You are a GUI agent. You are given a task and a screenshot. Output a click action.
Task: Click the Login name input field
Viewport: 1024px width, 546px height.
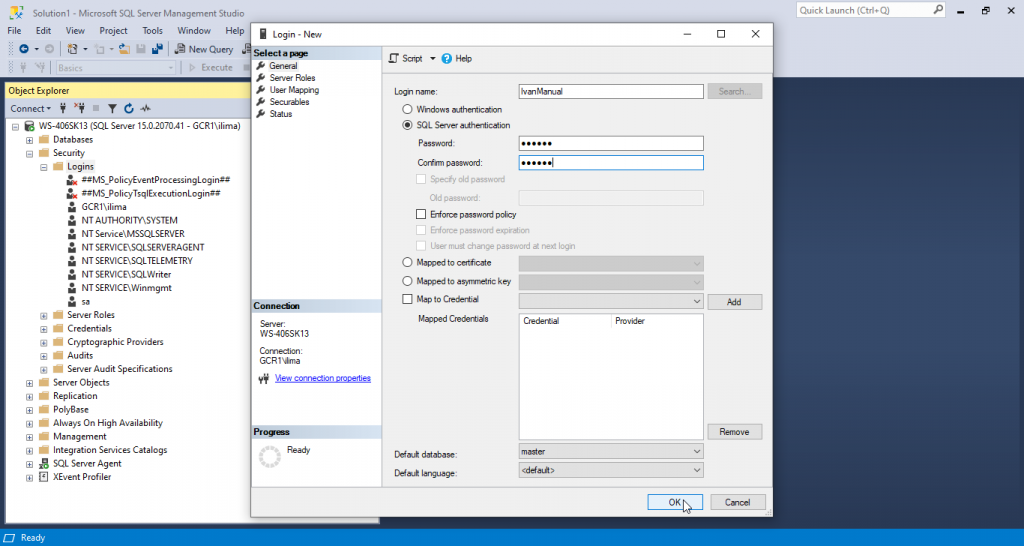tap(611, 91)
